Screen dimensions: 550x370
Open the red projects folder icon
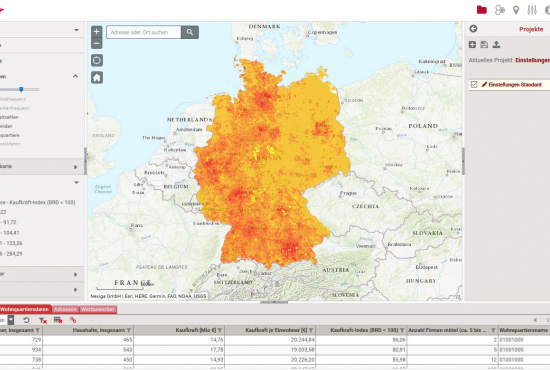tap(482, 10)
